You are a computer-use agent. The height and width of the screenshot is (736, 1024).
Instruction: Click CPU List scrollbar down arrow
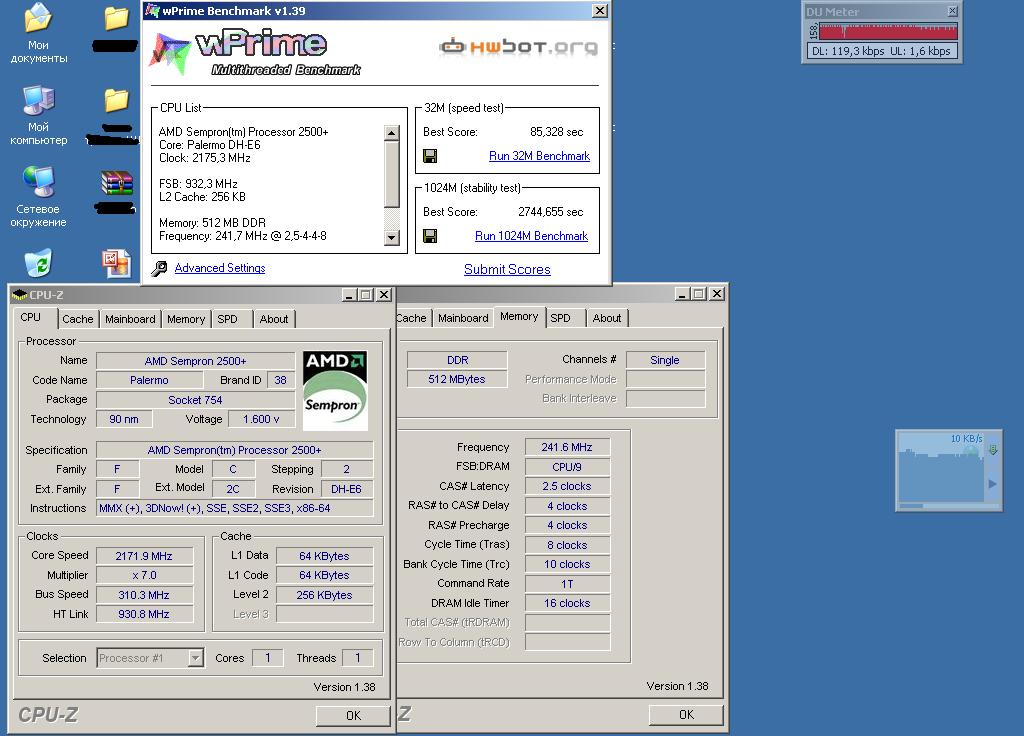[392, 238]
